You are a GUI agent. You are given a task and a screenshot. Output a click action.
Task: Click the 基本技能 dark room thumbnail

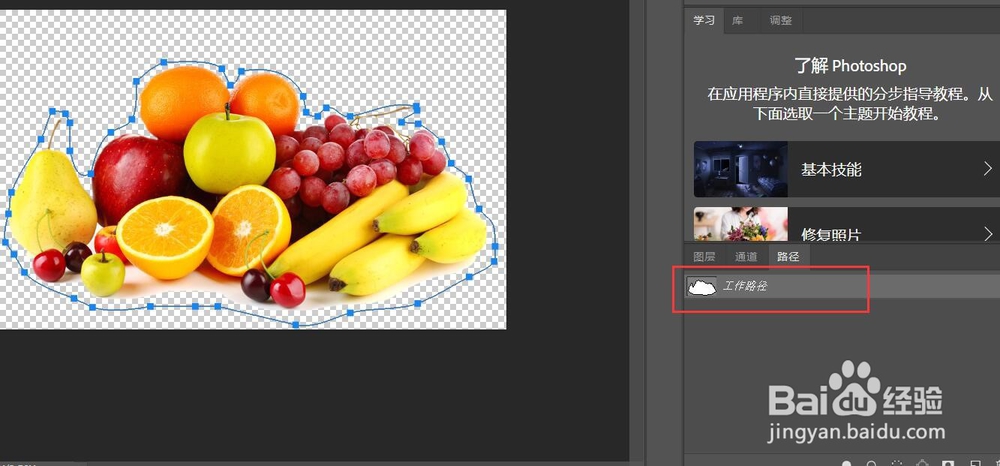[x=740, y=169]
